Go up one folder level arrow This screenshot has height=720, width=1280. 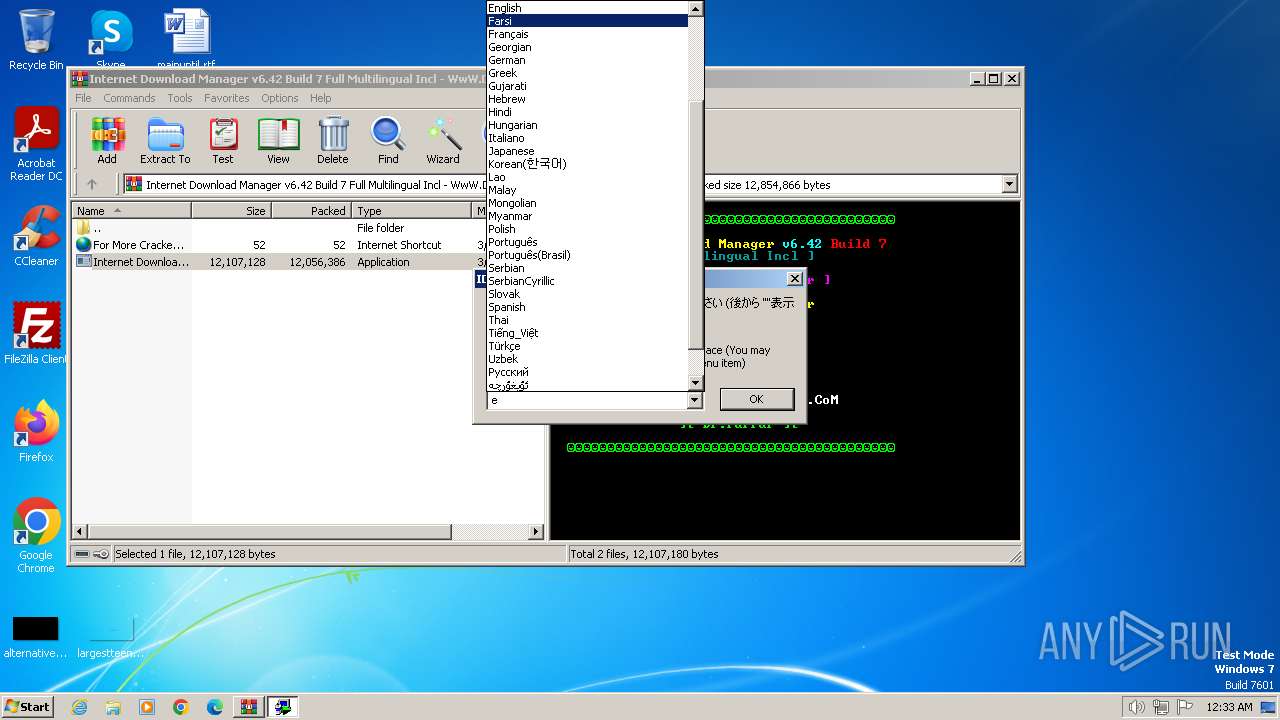(x=92, y=184)
